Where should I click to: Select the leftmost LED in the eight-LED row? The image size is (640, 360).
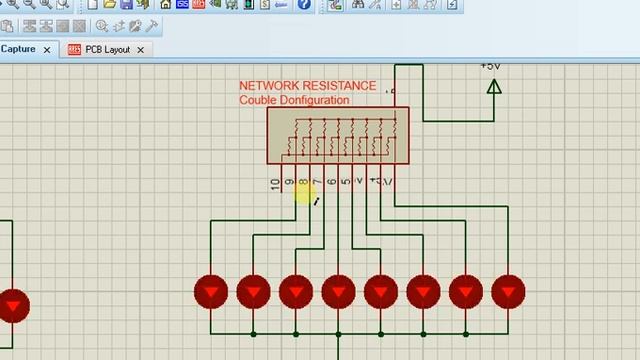(x=211, y=292)
